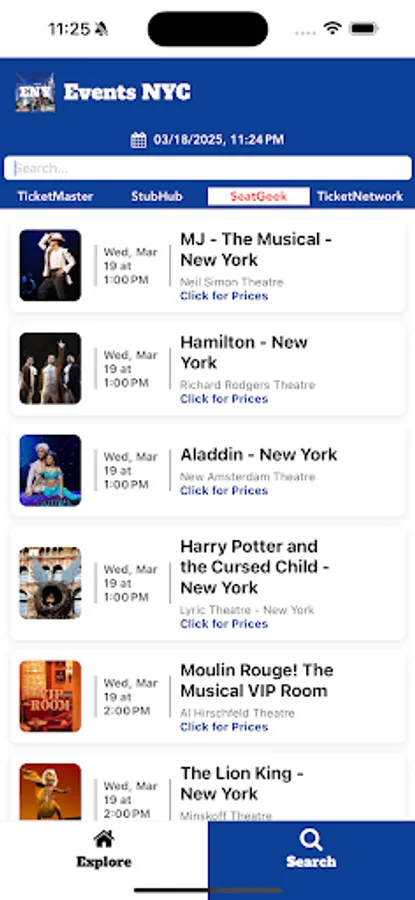This screenshot has height=900, width=415.
Task: Open The Lion King thumbnail
Action: [x=50, y=792]
